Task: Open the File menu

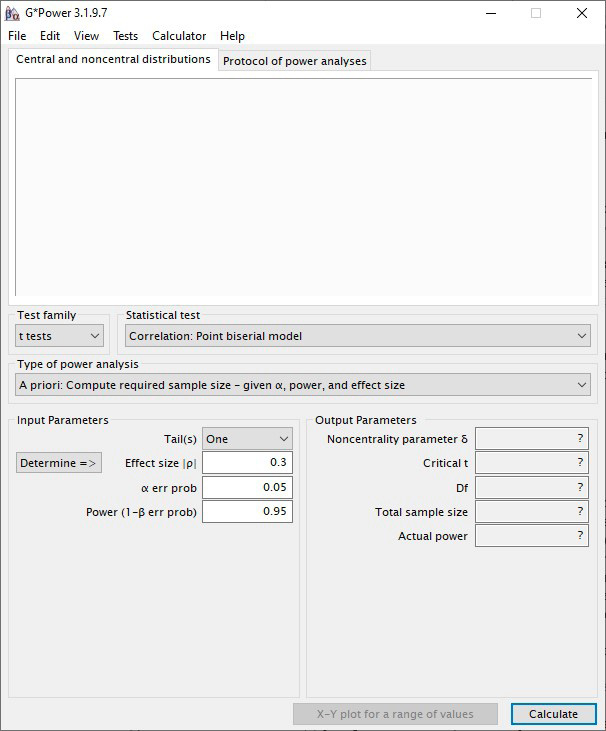Action: point(17,36)
